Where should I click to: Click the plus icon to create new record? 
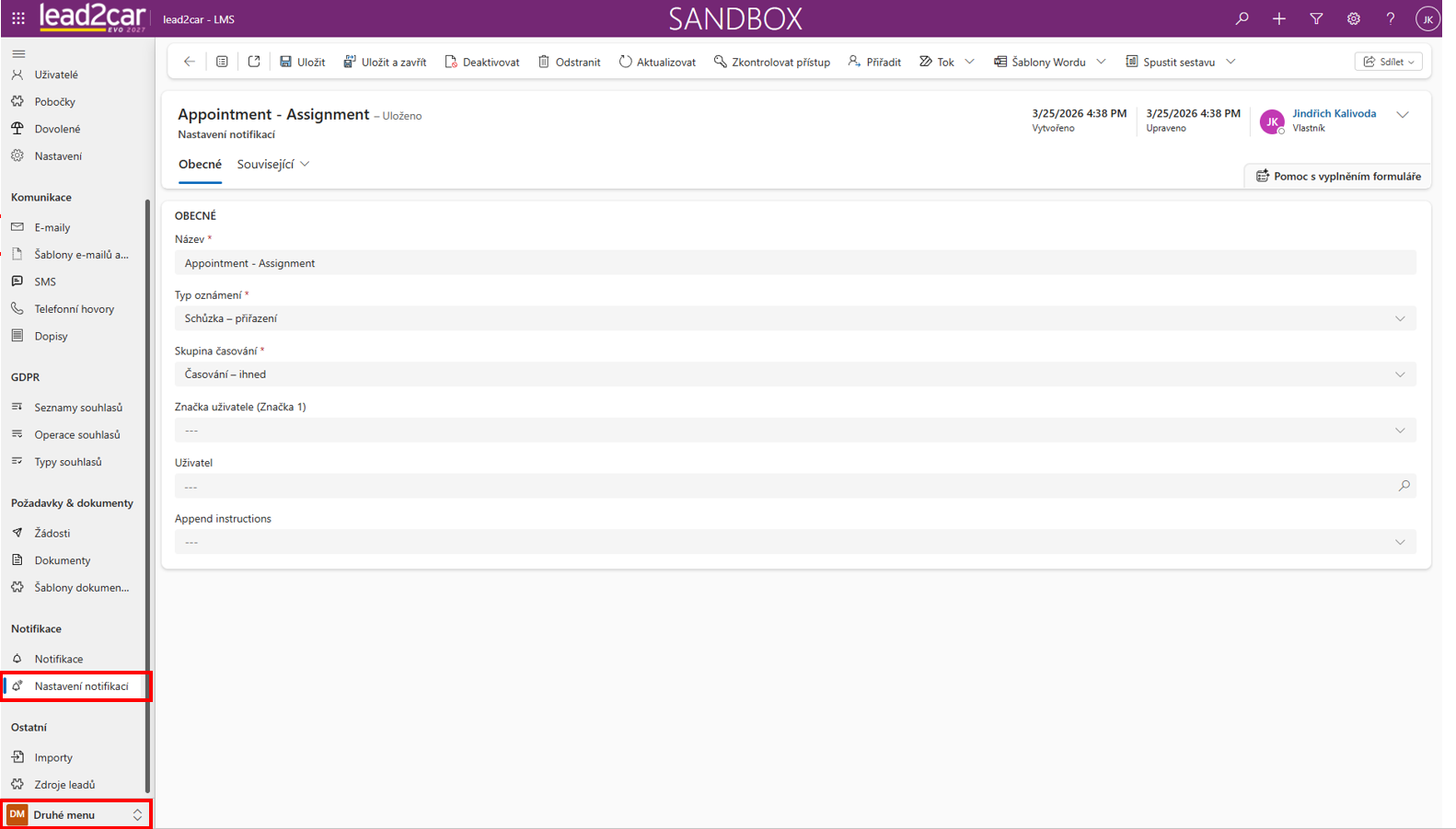point(1279,18)
